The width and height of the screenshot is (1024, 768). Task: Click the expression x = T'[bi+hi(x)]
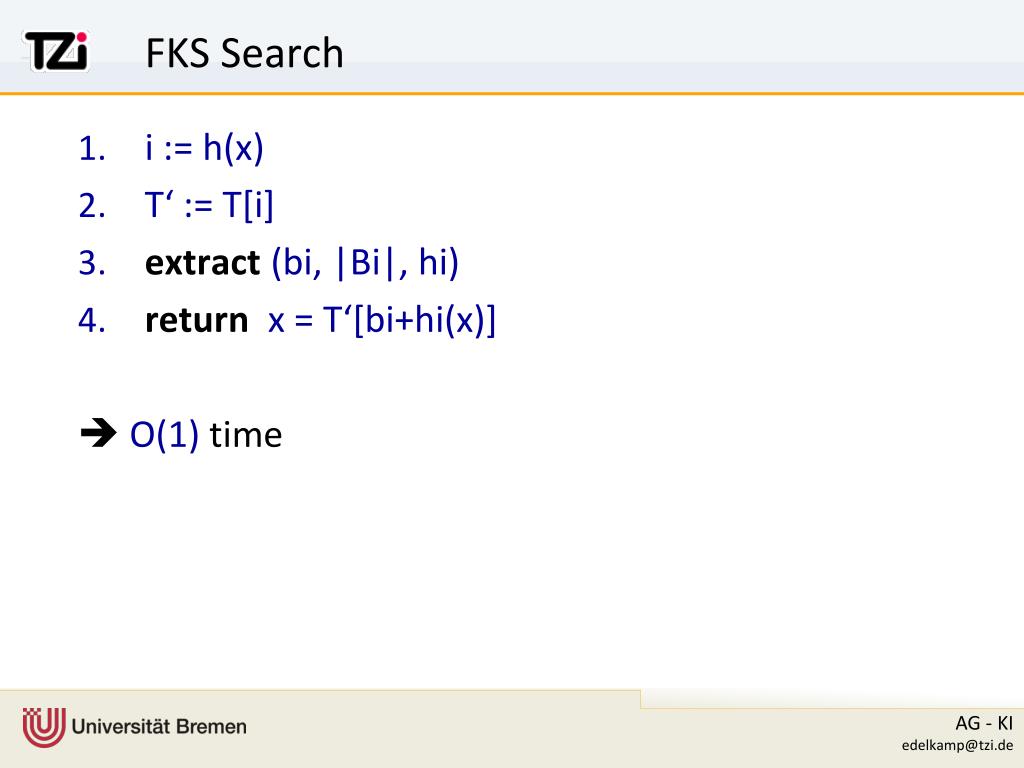tap(382, 321)
